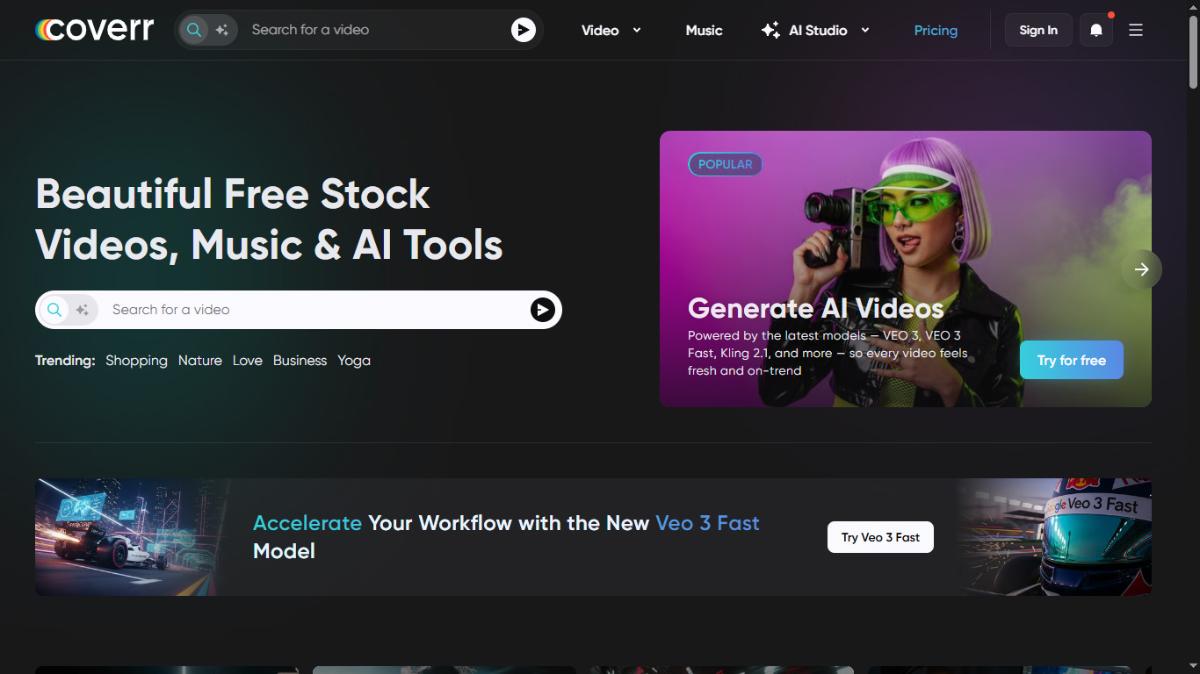This screenshot has height=674, width=1200.
Task: Choose the trending tag Business
Action: 300,360
